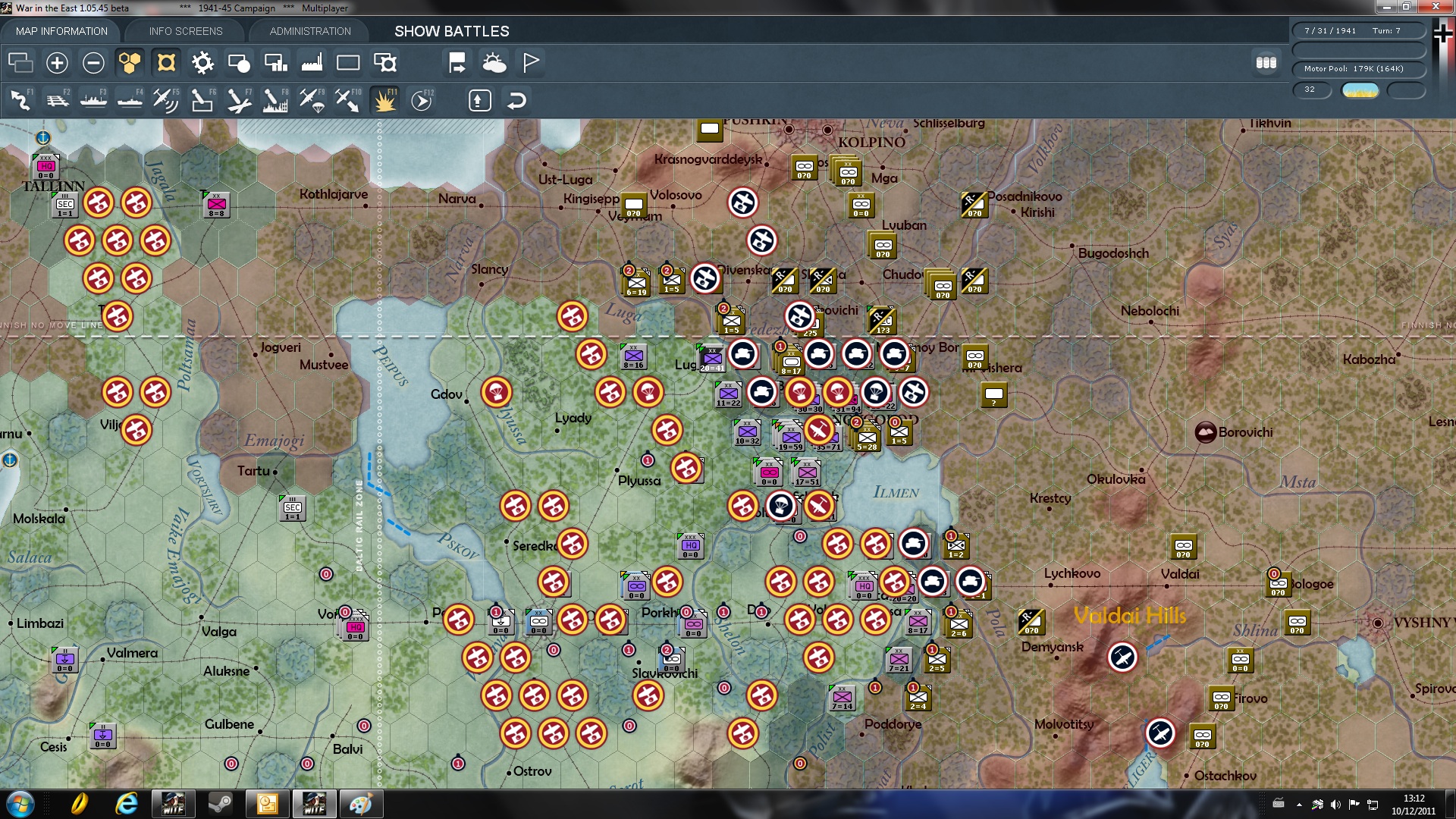
Task: Zoom in the map with plus icon
Action: click(57, 63)
